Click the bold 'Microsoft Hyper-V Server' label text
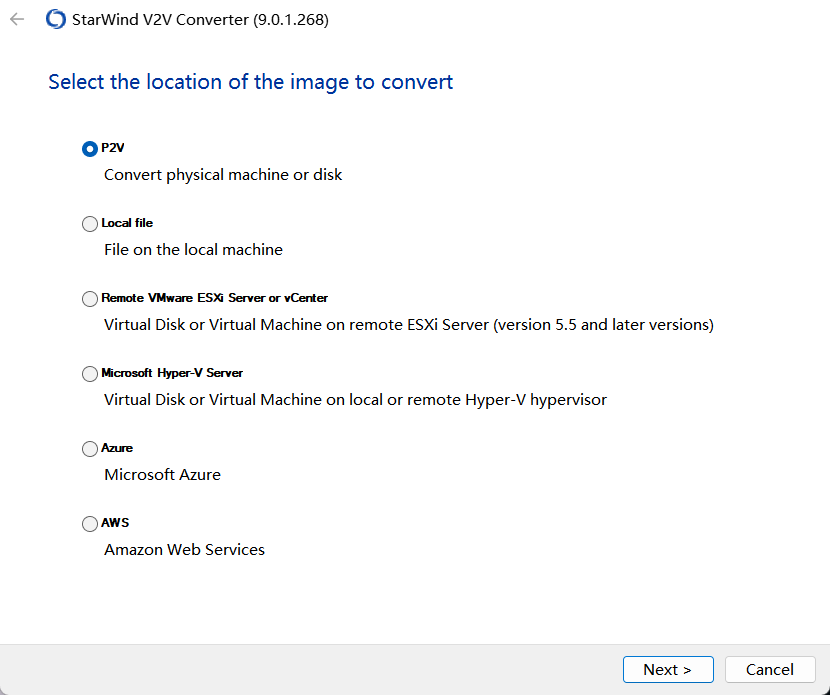 [x=172, y=373]
